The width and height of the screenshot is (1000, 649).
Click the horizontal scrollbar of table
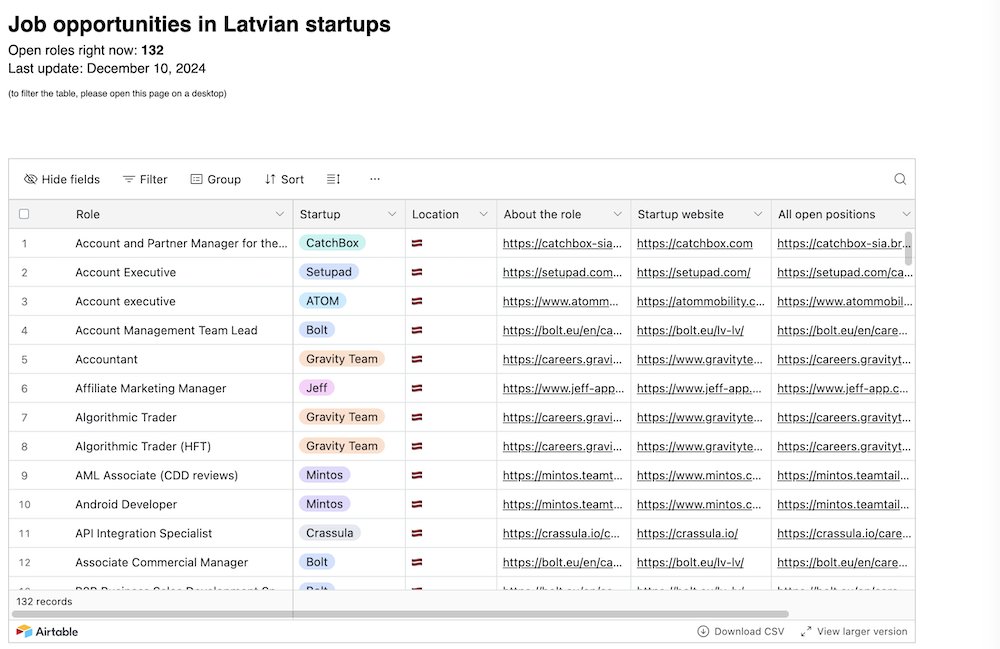pos(401,614)
